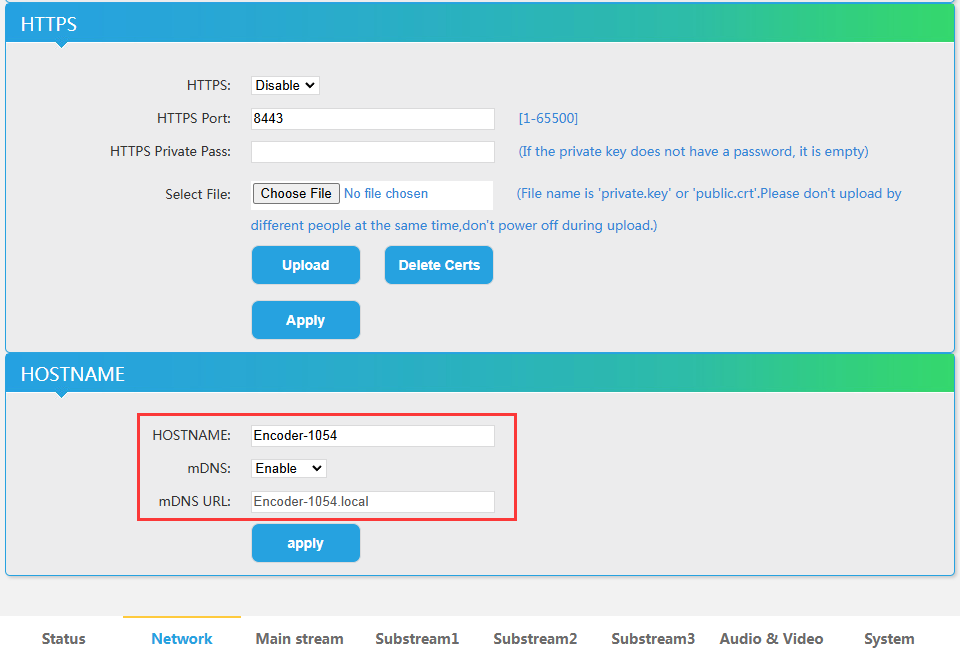960x658 pixels.
Task: Open the Substream1 tab
Action: (x=417, y=638)
